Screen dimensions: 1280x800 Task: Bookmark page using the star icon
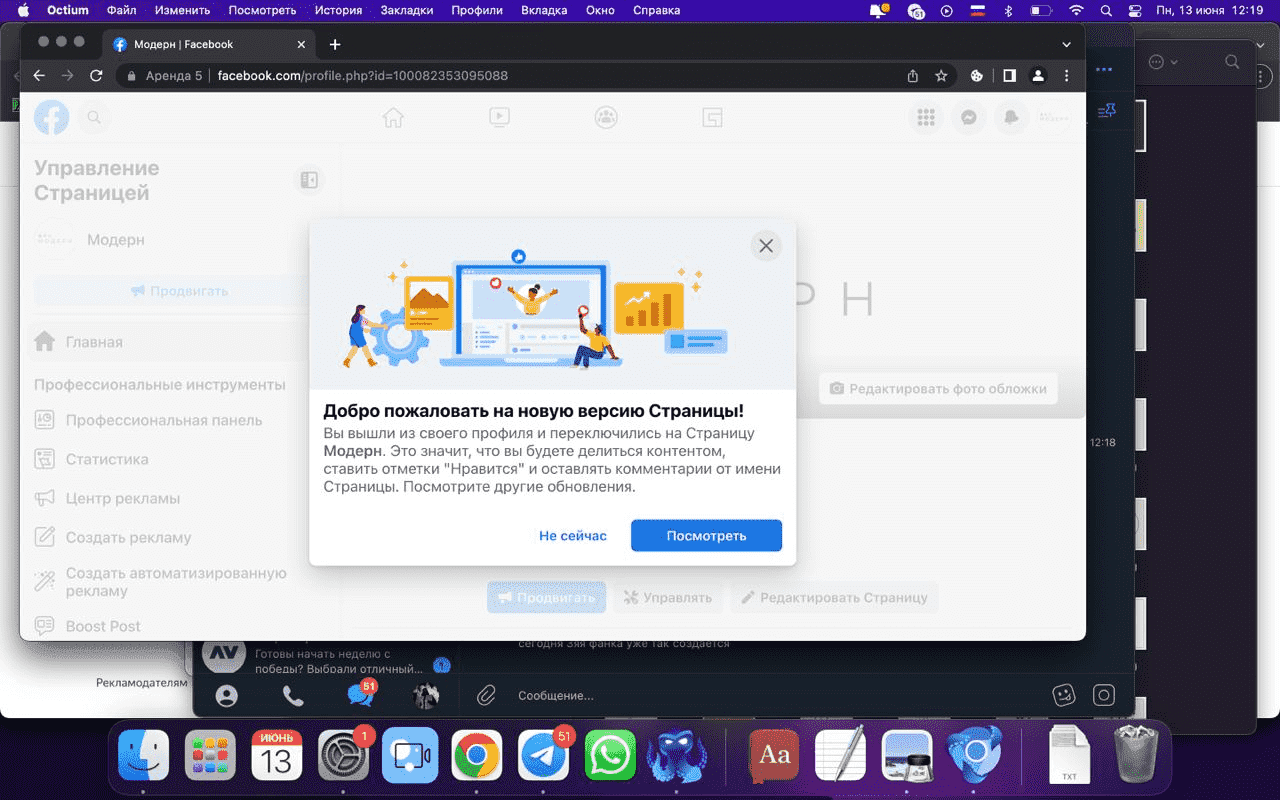coord(941,76)
